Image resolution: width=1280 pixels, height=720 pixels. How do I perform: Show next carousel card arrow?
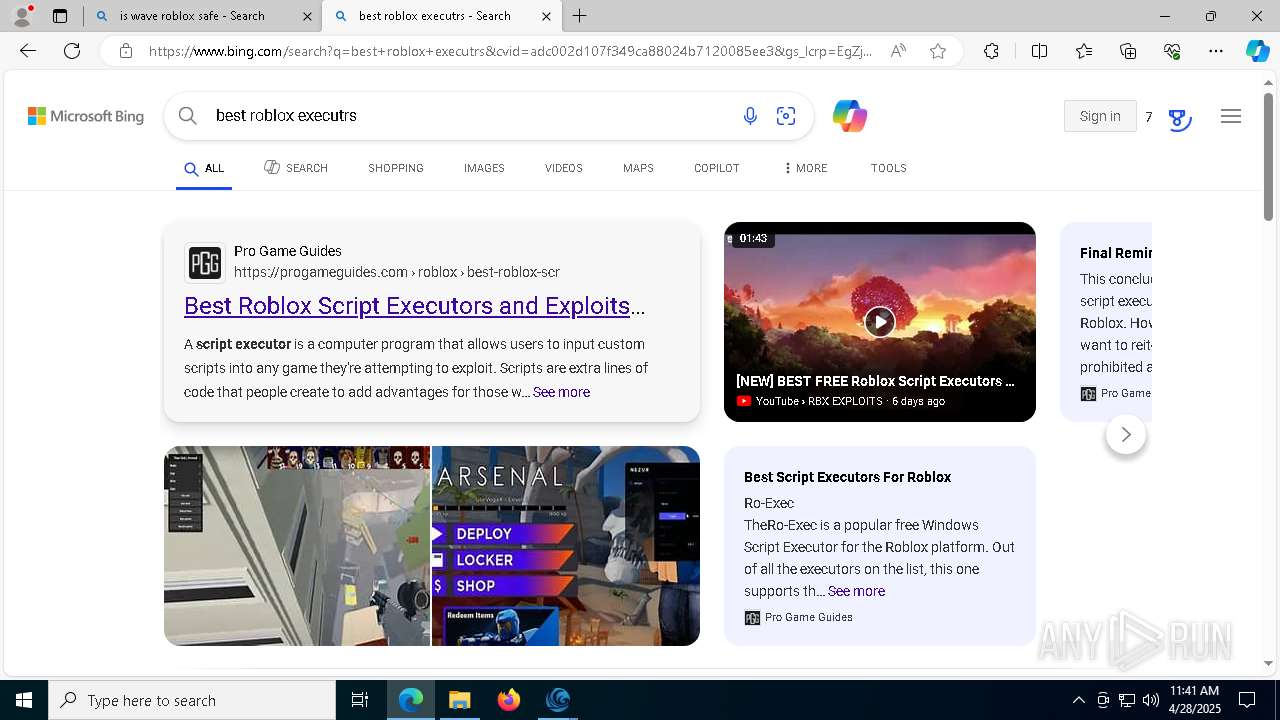click(x=1126, y=434)
